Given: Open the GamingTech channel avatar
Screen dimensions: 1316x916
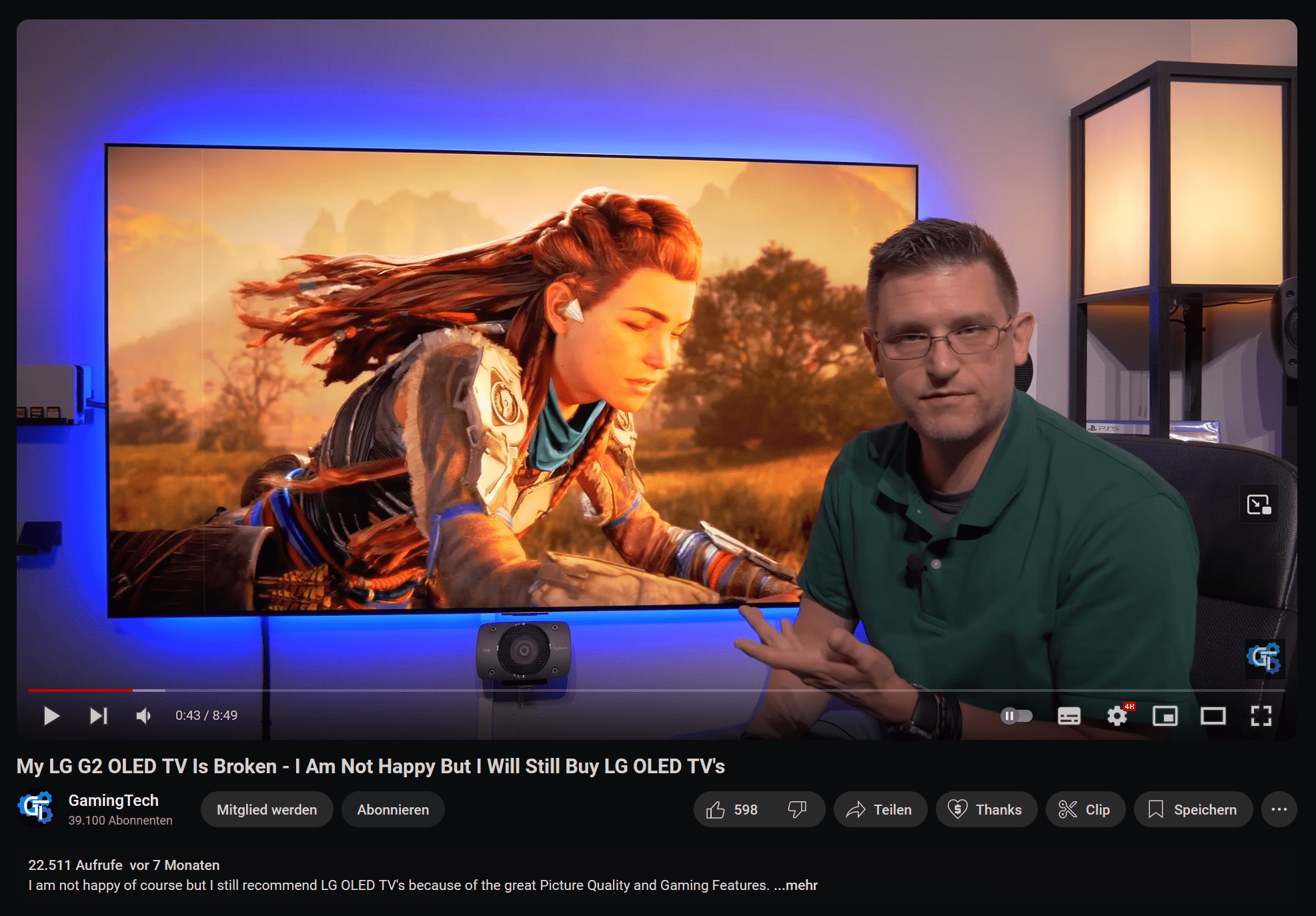Looking at the screenshot, I should tap(36, 808).
